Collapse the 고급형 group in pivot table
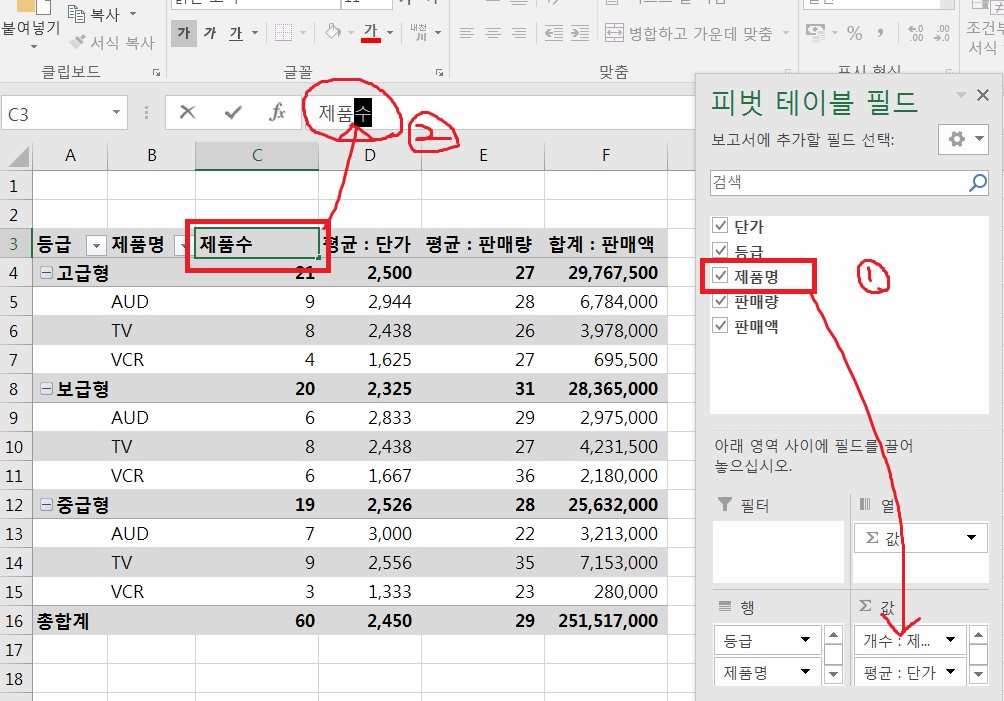The image size is (1004, 701). click(45, 273)
